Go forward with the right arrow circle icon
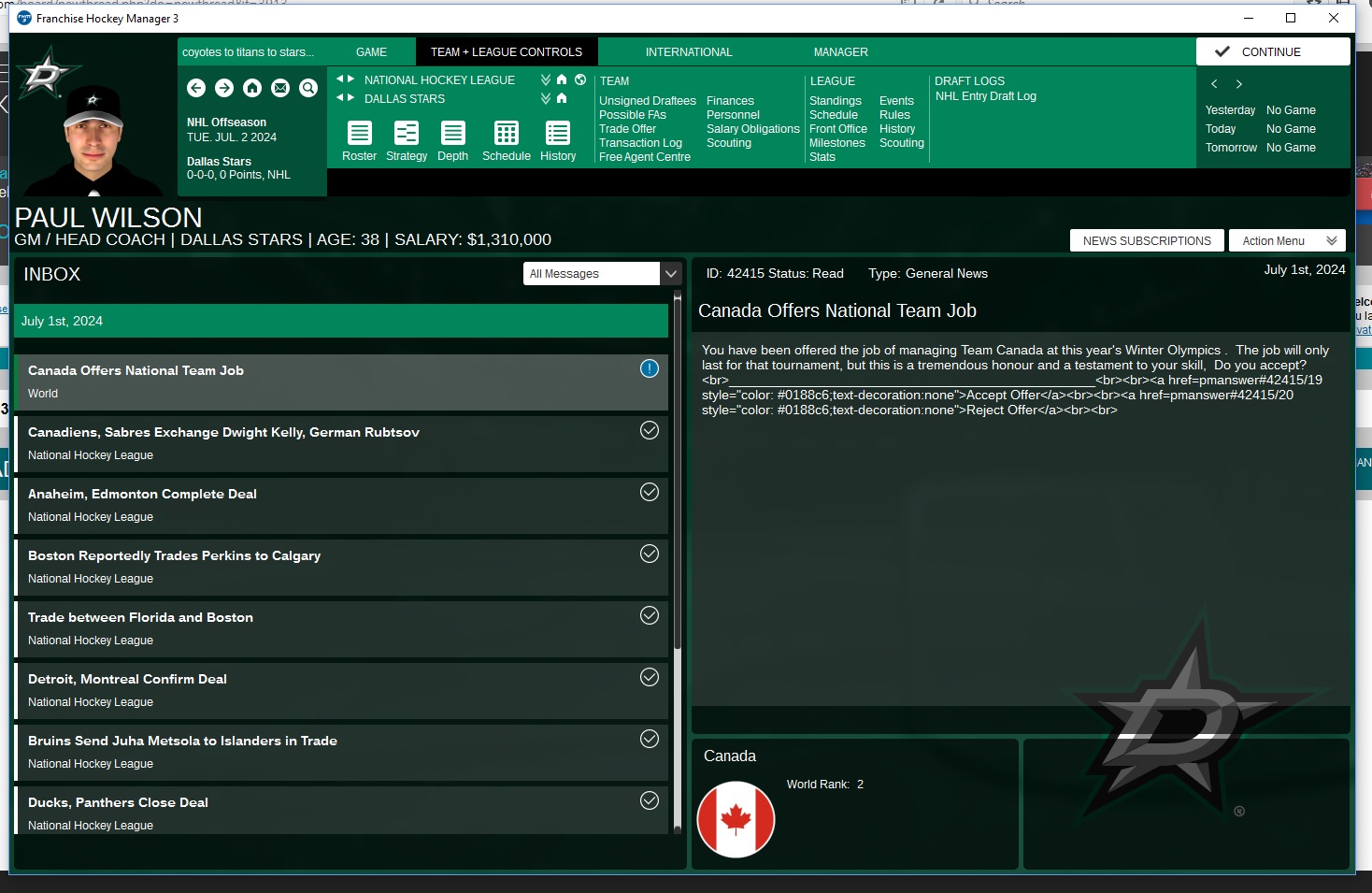The width and height of the screenshot is (1372, 893). pyautogui.click(x=224, y=88)
